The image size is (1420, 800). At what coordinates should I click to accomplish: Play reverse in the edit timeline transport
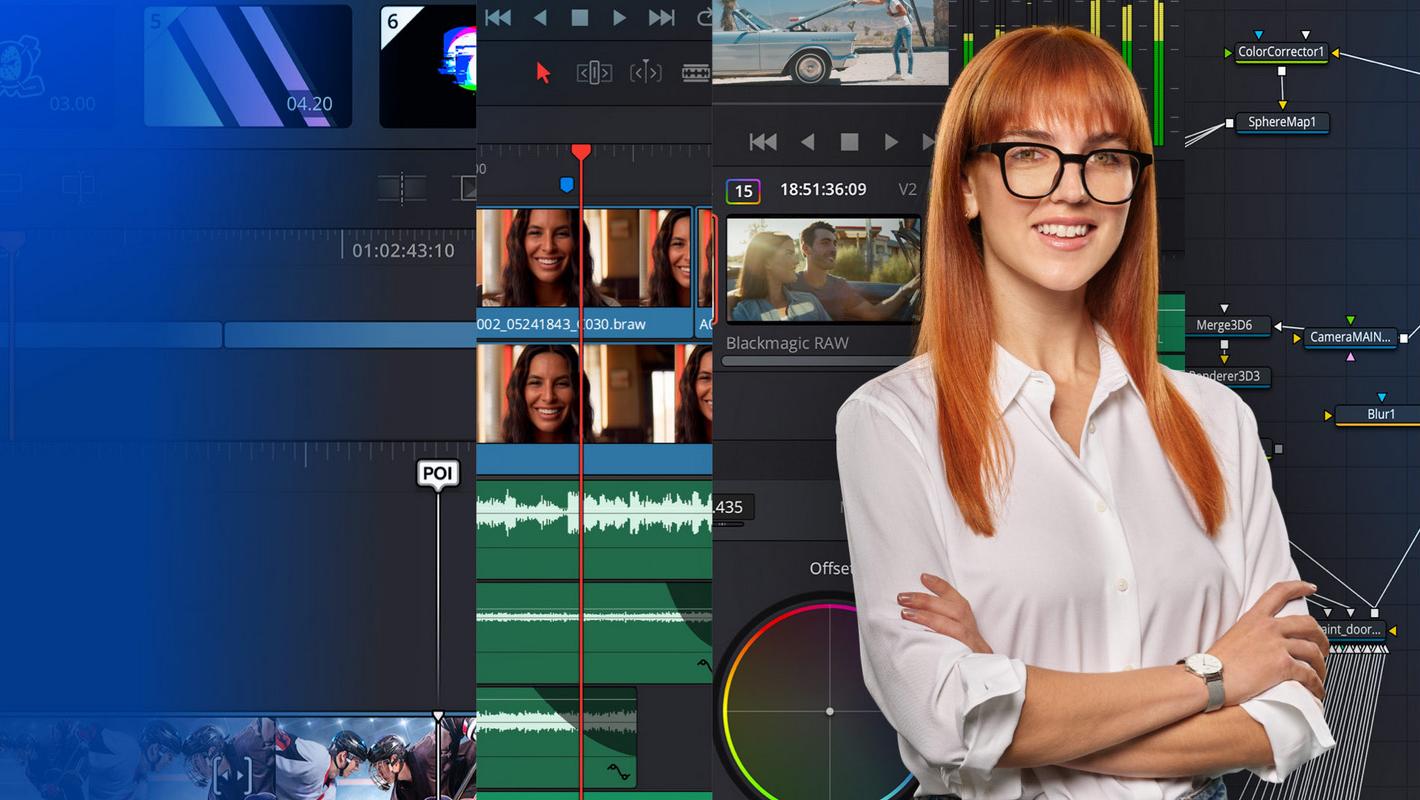tap(540, 17)
